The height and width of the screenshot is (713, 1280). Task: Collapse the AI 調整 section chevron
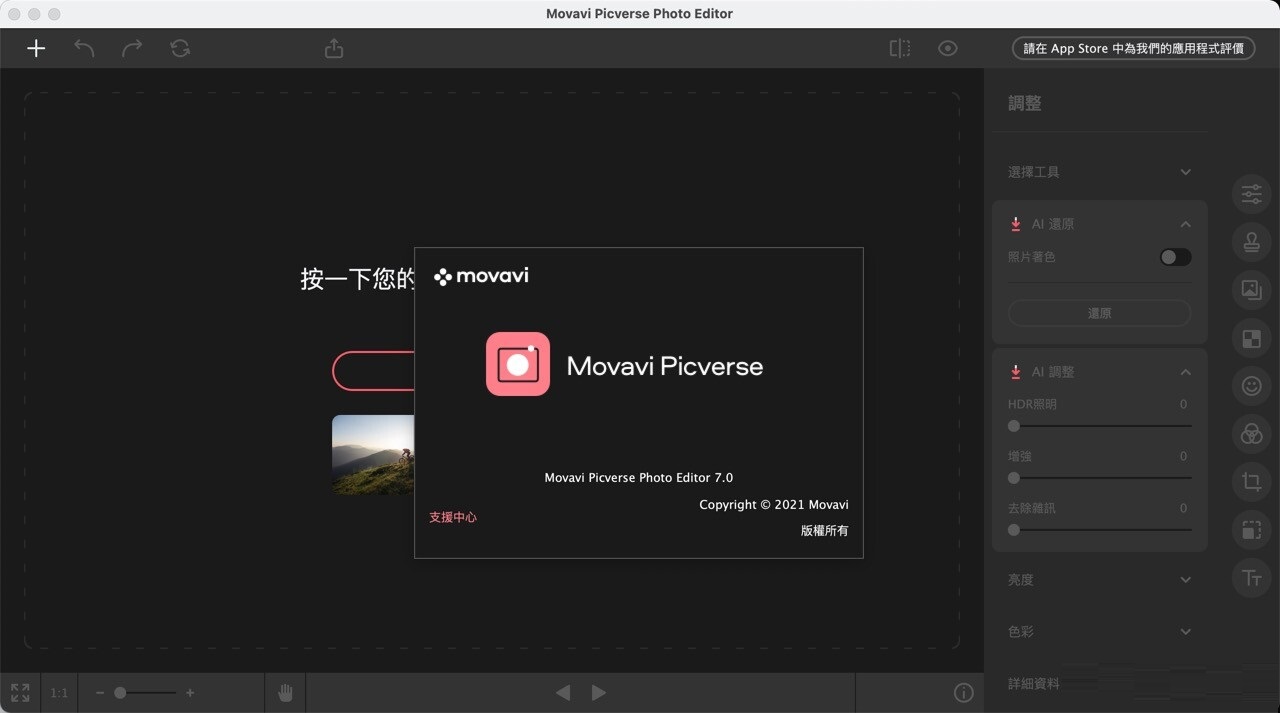(x=1185, y=372)
